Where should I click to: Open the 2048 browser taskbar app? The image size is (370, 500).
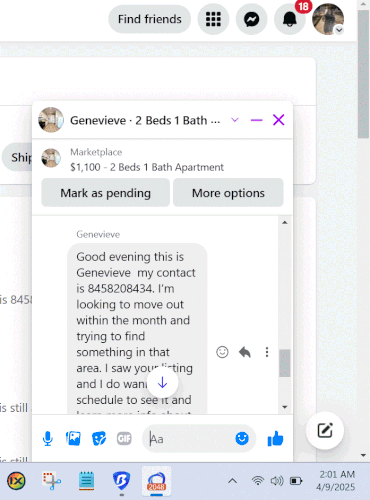pyautogui.click(x=156, y=481)
